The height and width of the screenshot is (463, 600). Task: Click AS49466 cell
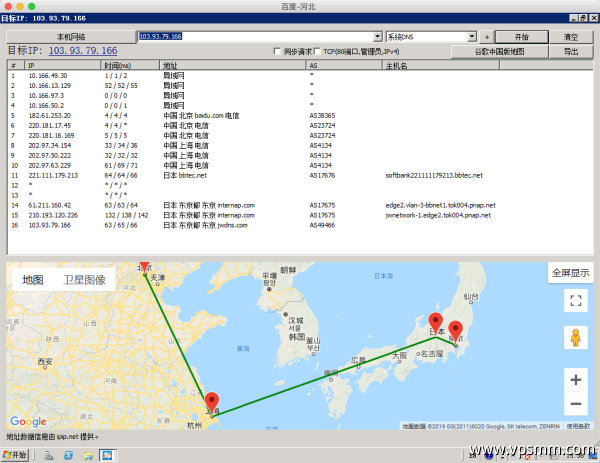click(x=322, y=225)
